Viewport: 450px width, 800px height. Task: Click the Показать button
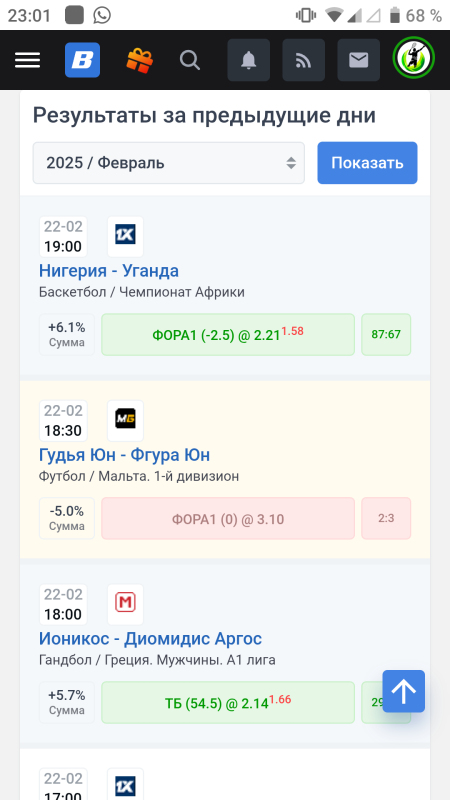[x=367, y=163]
